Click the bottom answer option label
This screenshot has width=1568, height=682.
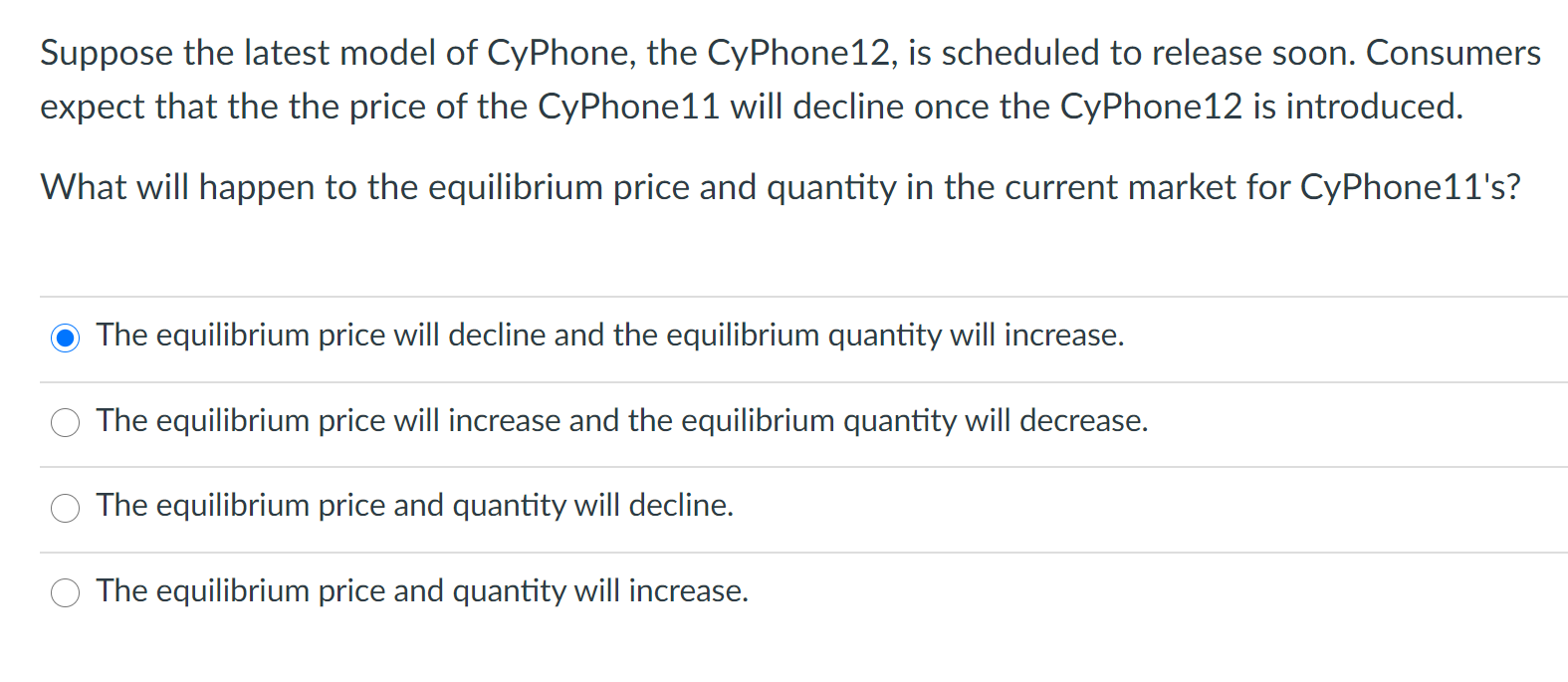pyautogui.click(x=421, y=590)
